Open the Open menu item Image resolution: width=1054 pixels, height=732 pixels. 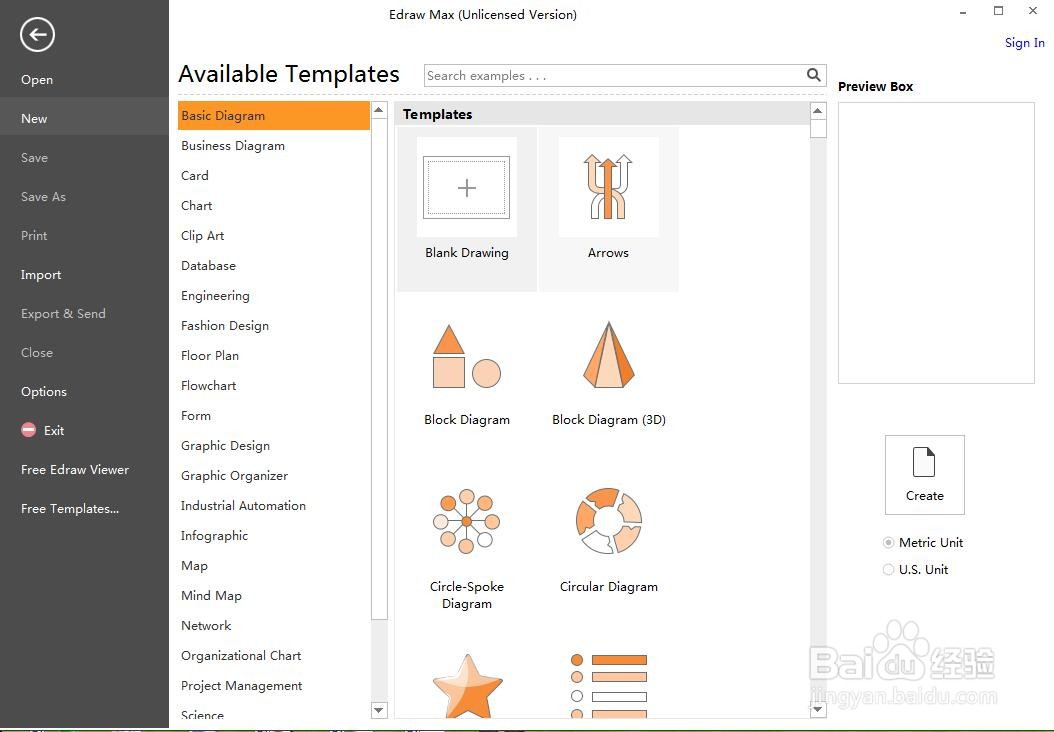37,79
